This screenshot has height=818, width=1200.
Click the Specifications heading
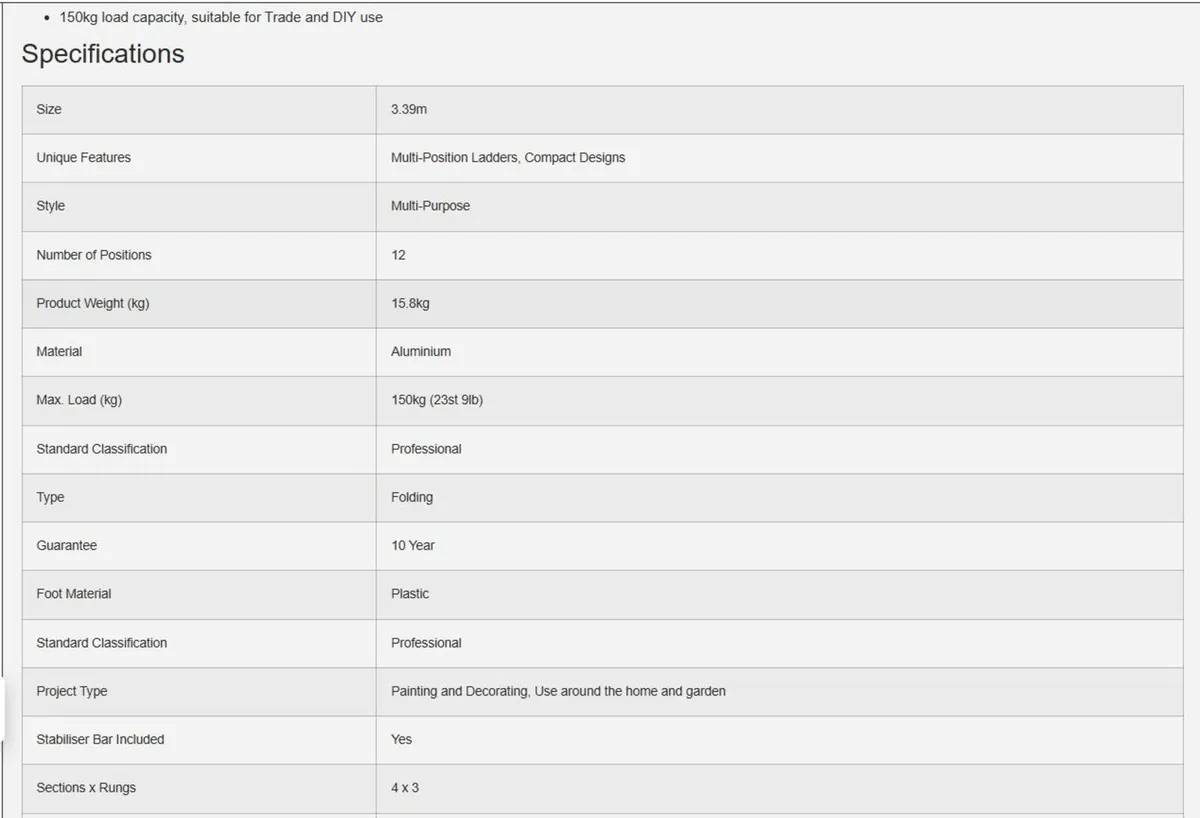tap(103, 53)
